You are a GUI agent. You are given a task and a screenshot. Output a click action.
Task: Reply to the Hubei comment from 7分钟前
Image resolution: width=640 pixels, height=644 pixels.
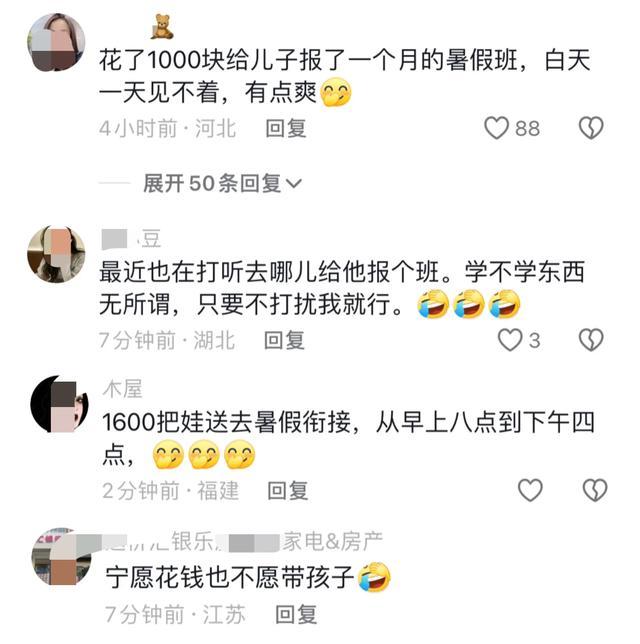[x=284, y=340]
